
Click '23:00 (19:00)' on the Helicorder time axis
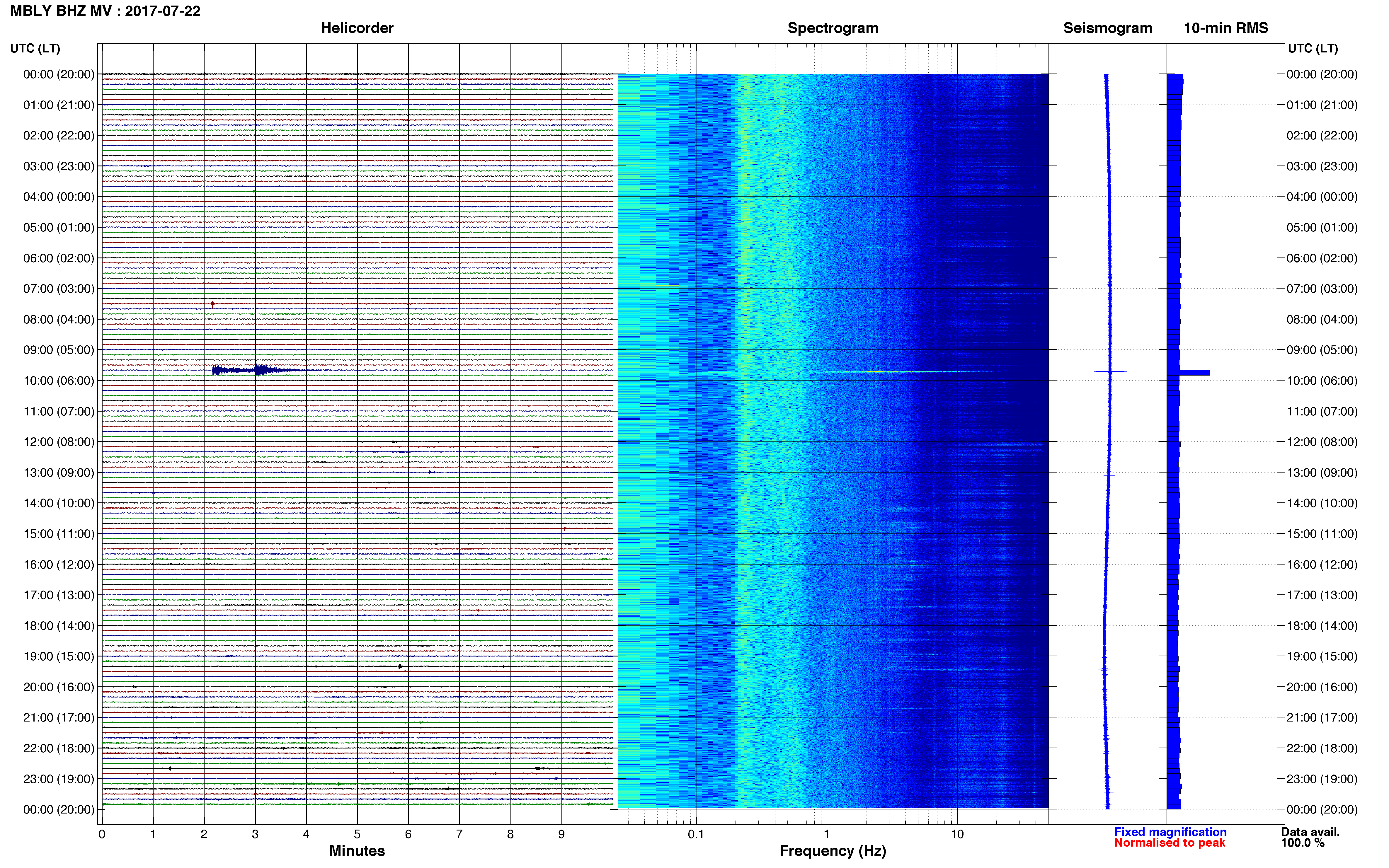click(x=59, y=779)
